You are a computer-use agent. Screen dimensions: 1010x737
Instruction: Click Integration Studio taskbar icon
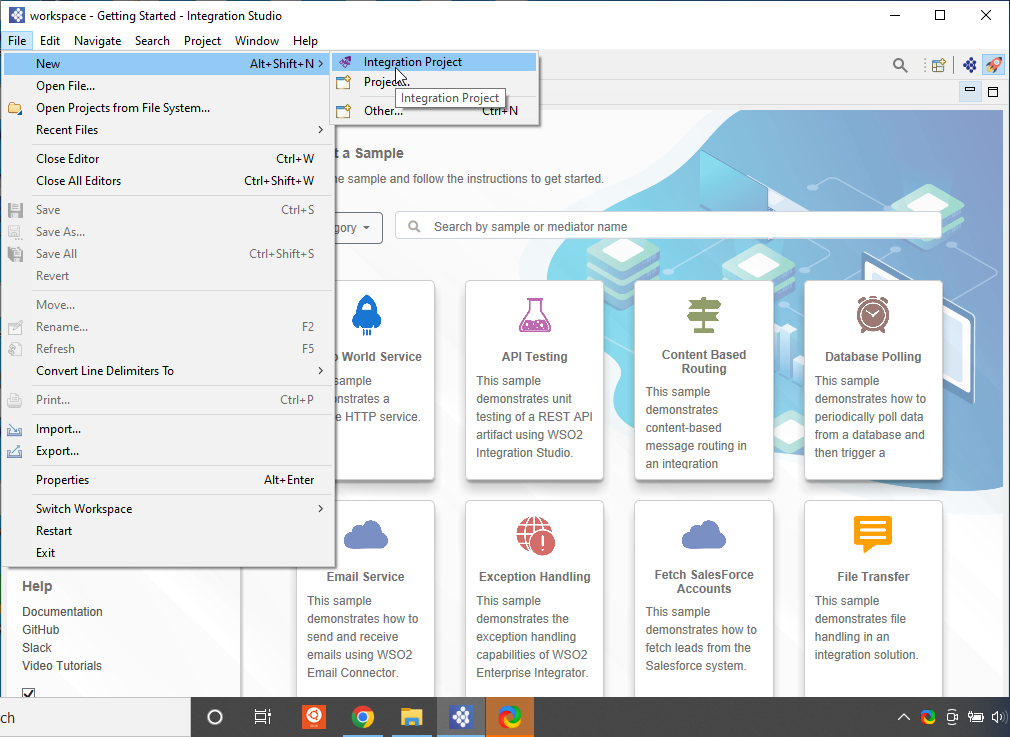pyautogui.click(x=461, y=717)
